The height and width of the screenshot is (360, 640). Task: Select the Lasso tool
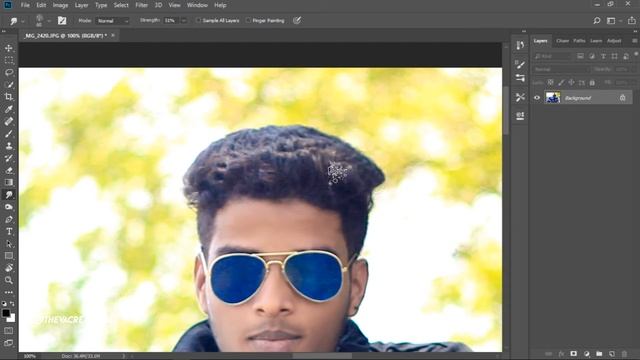point(9,73)
